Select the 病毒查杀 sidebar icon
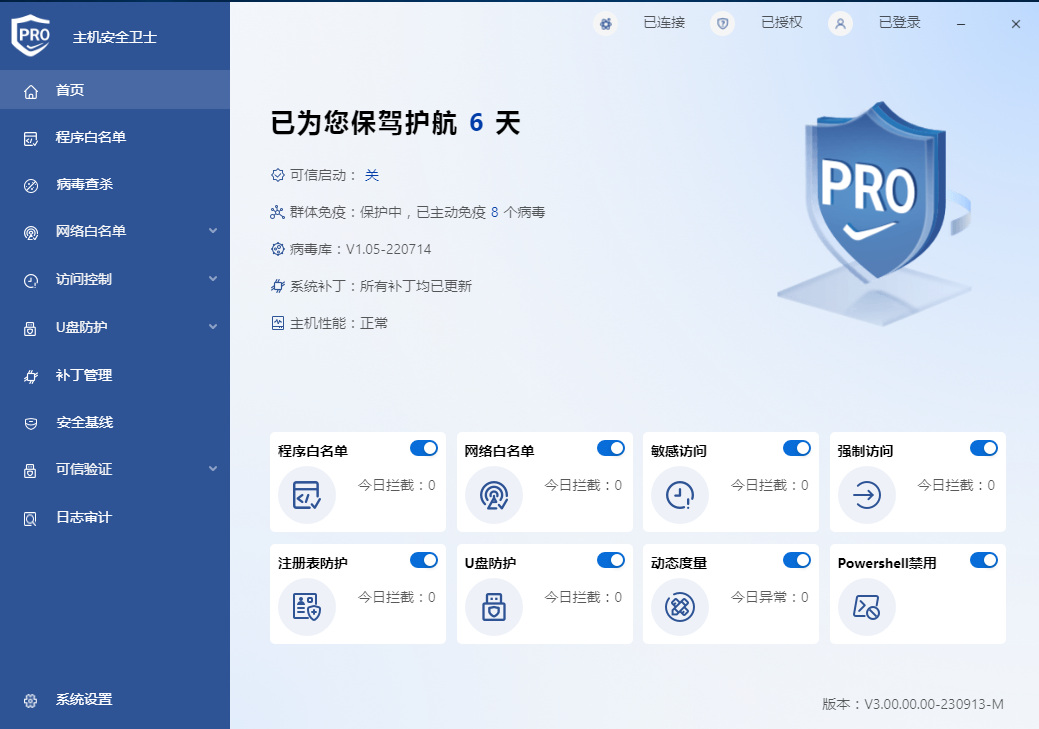Image resolution: width=1039 pixels, height=729 pixels. point(28,184)
